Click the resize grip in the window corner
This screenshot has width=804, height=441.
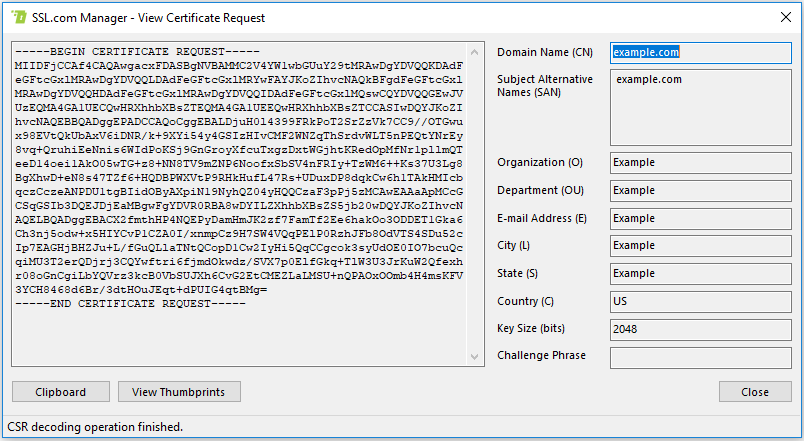796,433
